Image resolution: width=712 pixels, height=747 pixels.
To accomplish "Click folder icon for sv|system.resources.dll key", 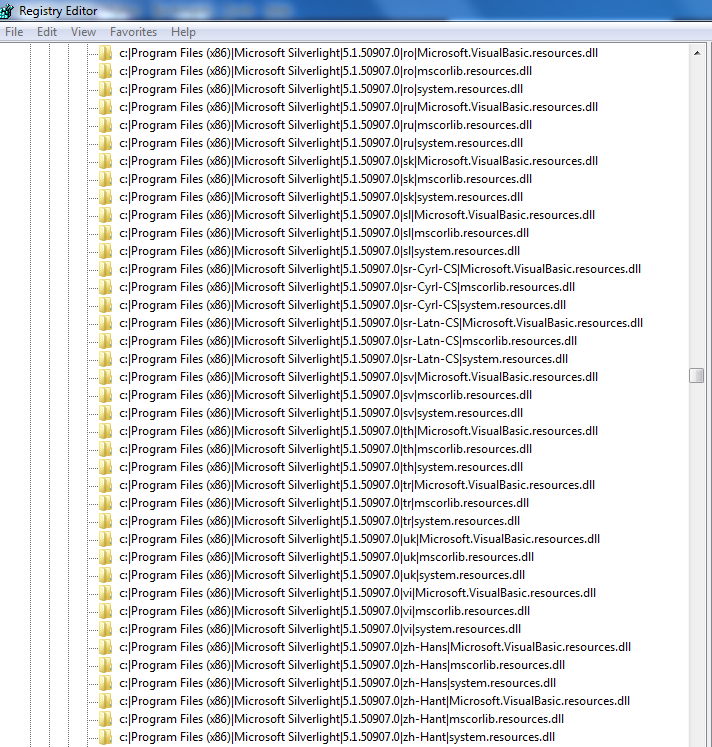I will 105,413.
